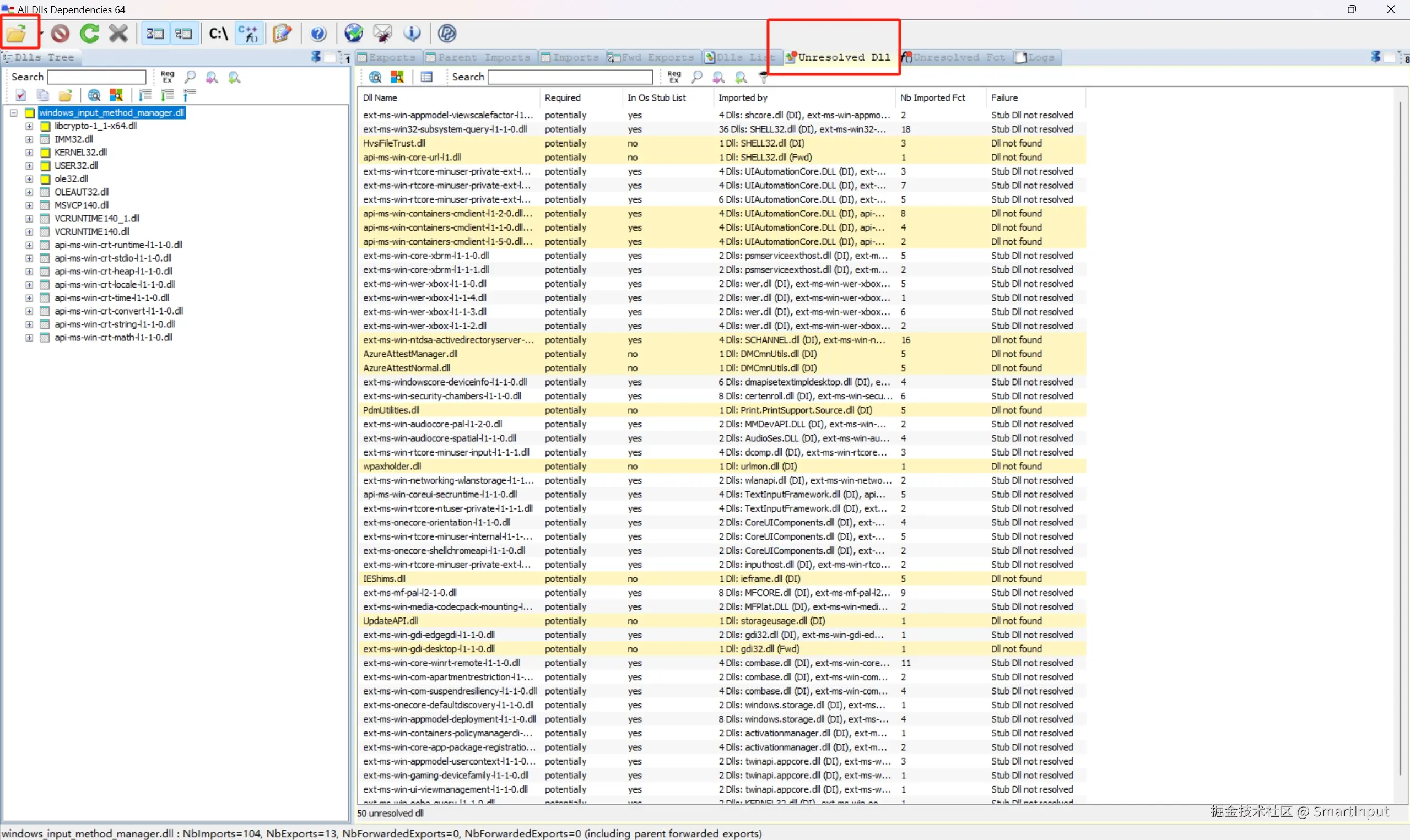Open dropdown arrow beside Open file icon
The height and width of the screenshot is (840, 1410).
pos(41,34)
